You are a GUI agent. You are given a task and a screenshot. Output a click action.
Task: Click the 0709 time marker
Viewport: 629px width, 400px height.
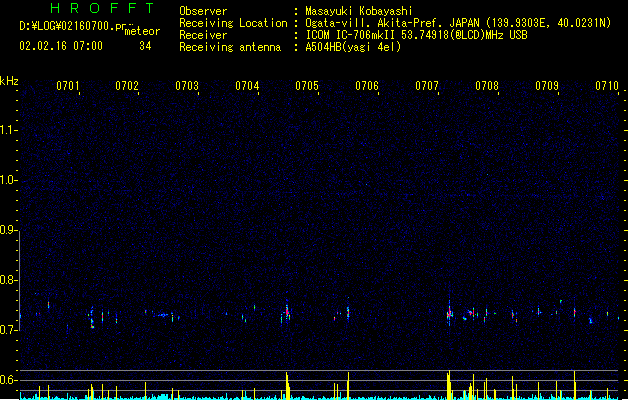click(x=547, y=85)
